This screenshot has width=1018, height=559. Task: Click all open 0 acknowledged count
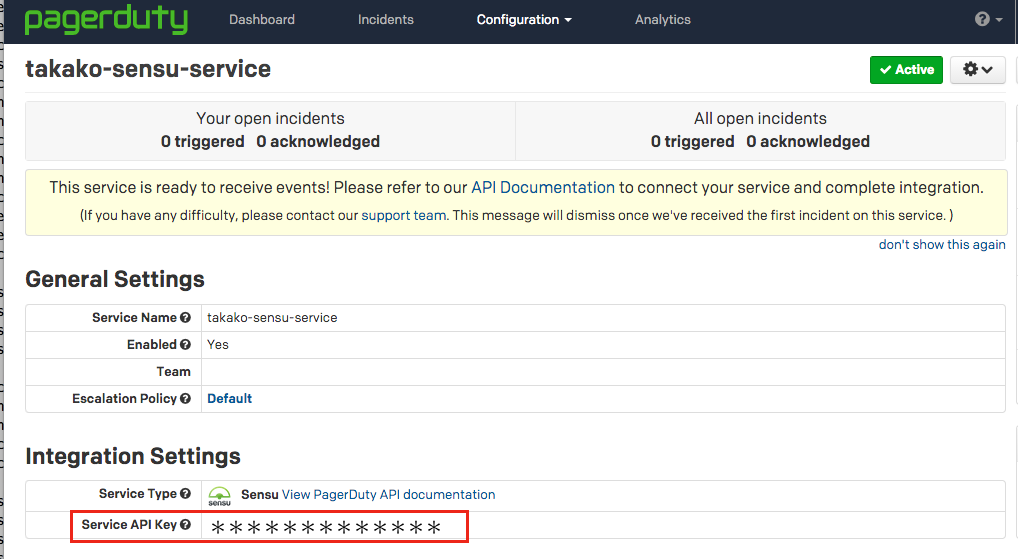(x=808, y=142)
